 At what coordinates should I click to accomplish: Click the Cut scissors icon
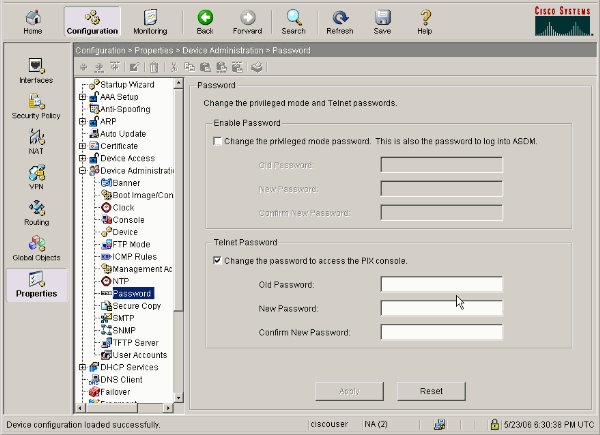point(174,67)
